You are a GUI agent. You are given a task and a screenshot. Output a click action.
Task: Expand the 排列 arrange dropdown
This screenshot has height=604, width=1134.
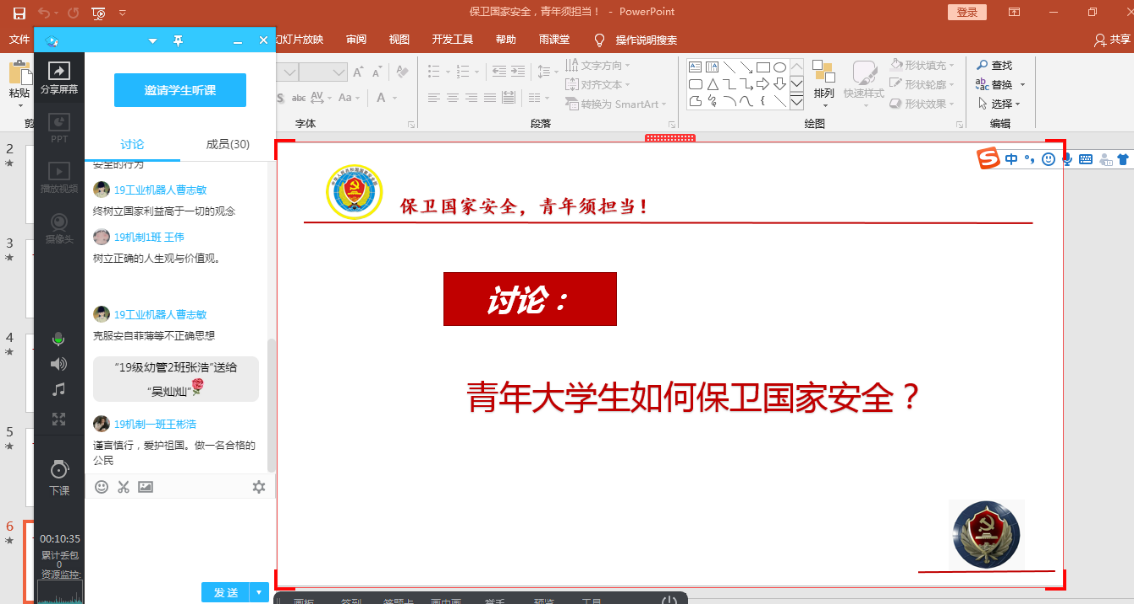[823, 94]
